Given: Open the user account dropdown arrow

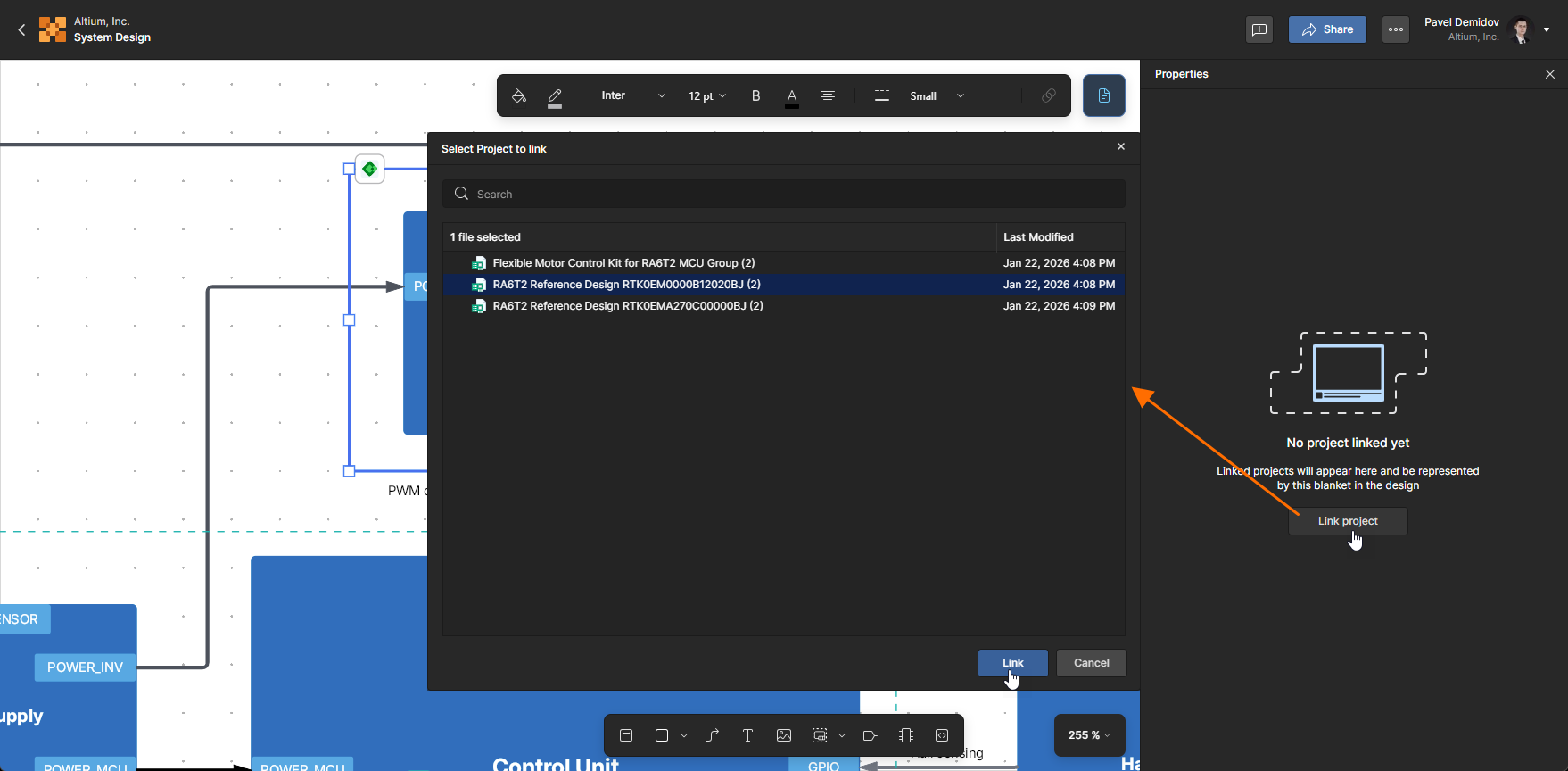Looking at the screenshot, I should pyautogui.click(x=1547, y=29).
